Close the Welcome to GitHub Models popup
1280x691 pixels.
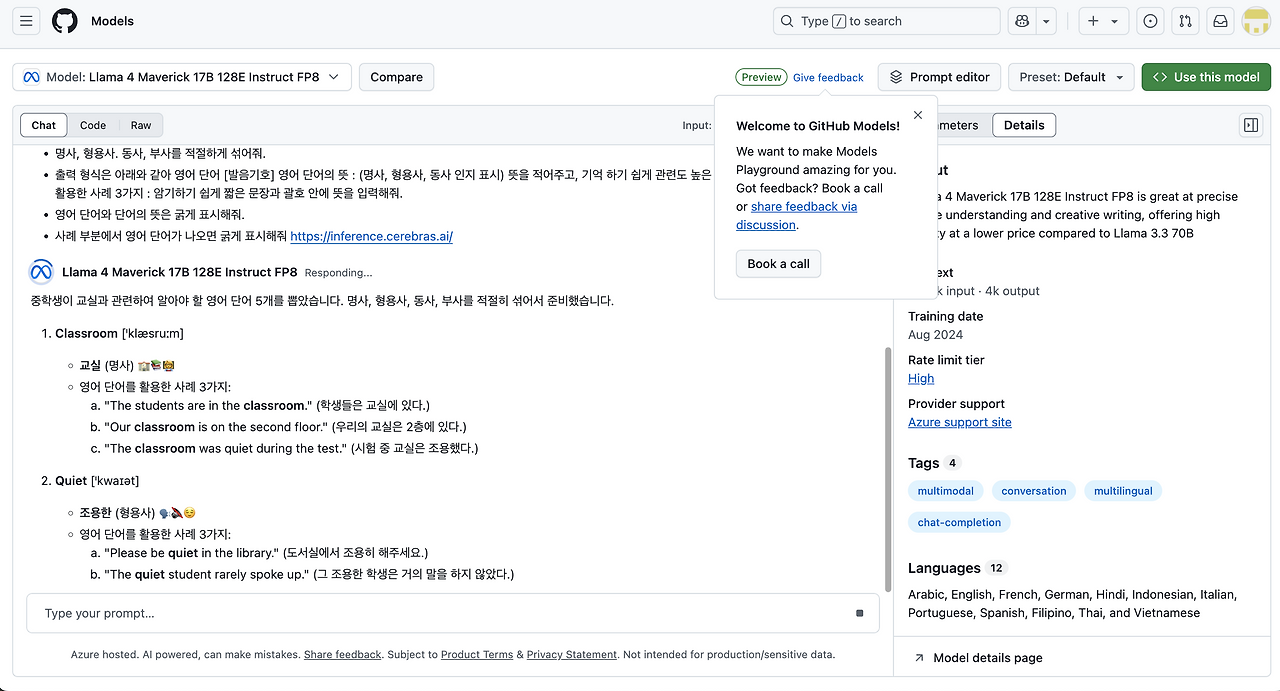pyautogui.click(x=918, y=115)
